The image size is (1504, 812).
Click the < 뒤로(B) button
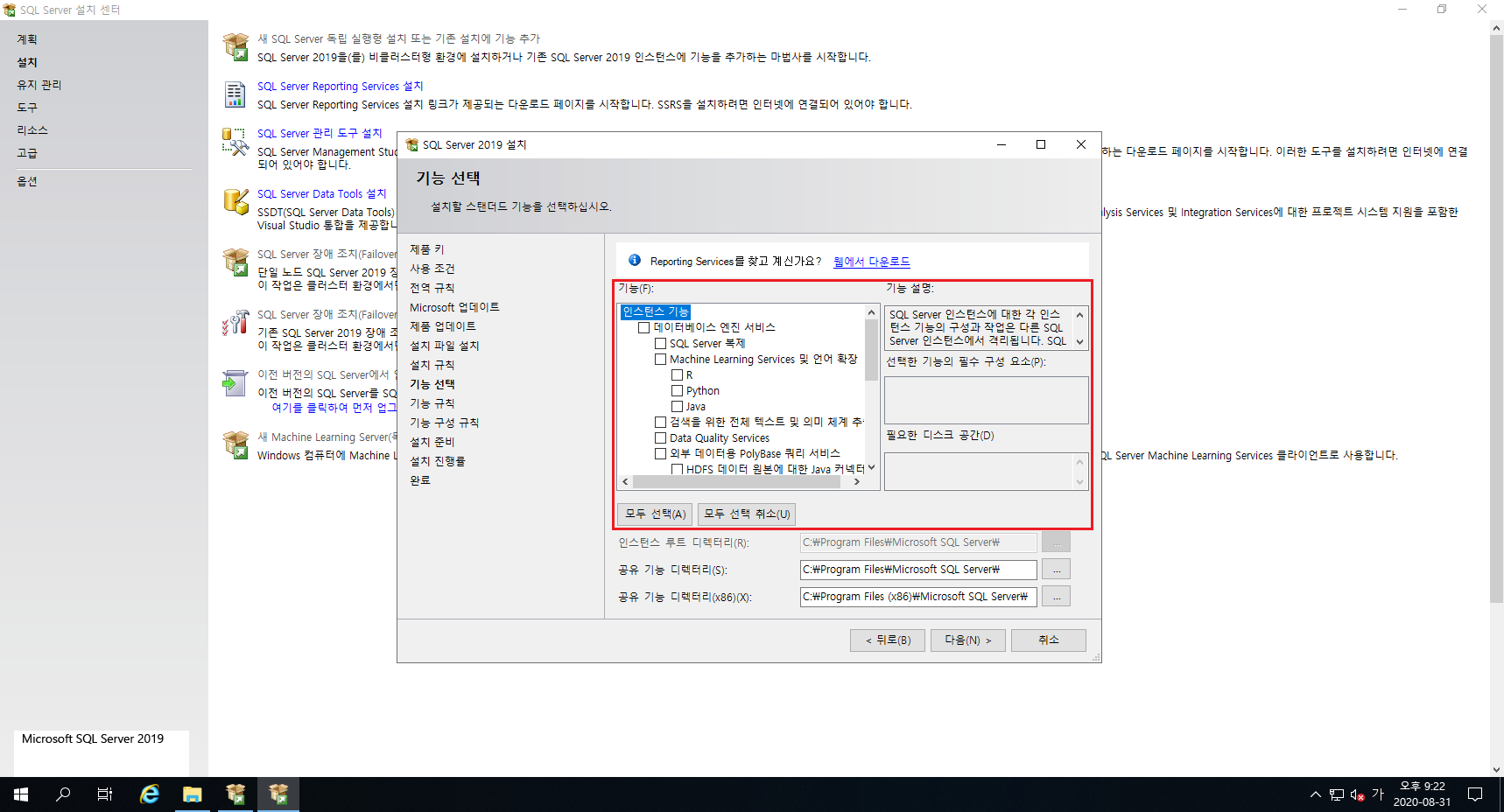click(x=888, y=640)
